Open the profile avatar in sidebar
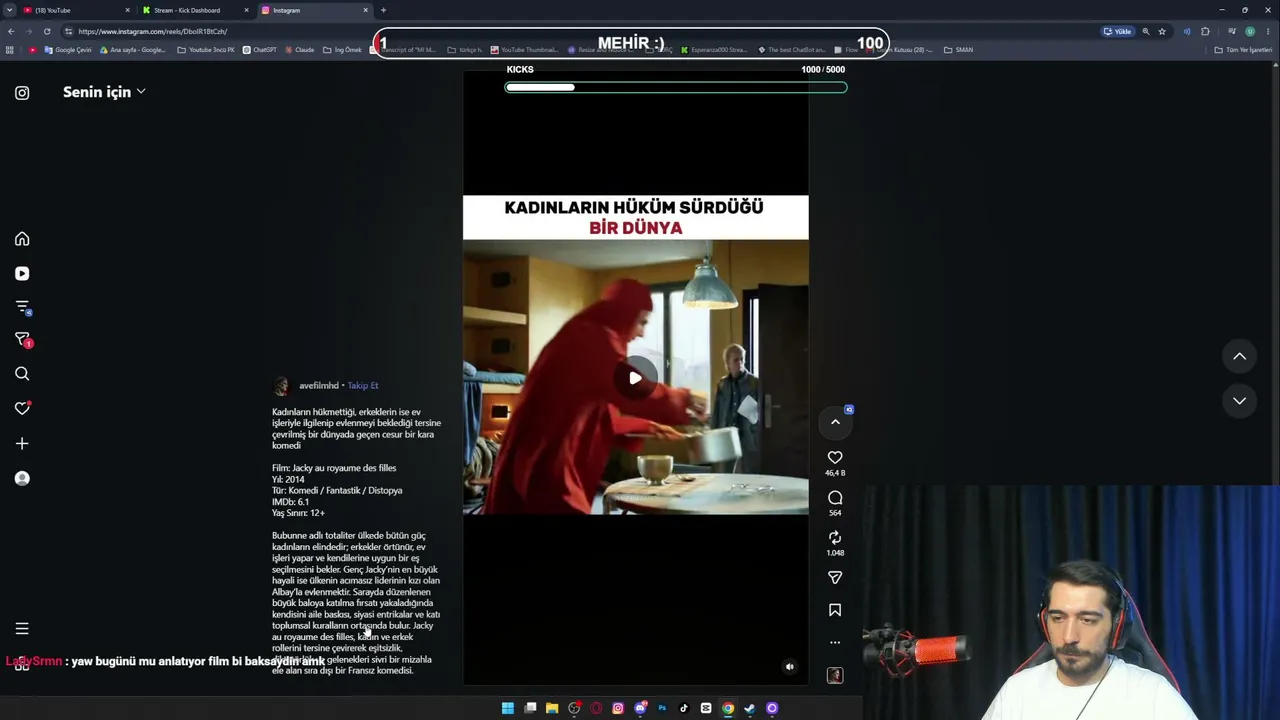Screen dimensions: 1280x720 tap(22, 479)
